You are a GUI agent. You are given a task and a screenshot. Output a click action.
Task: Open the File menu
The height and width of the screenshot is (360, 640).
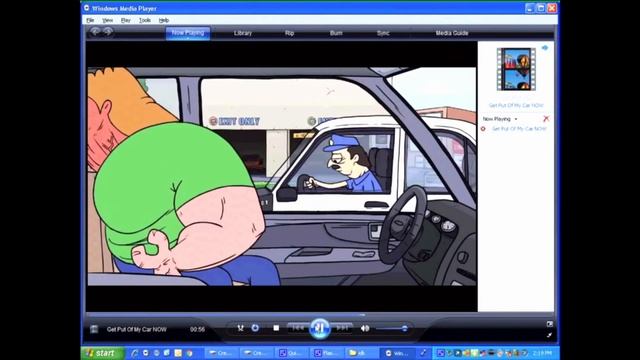90,20
